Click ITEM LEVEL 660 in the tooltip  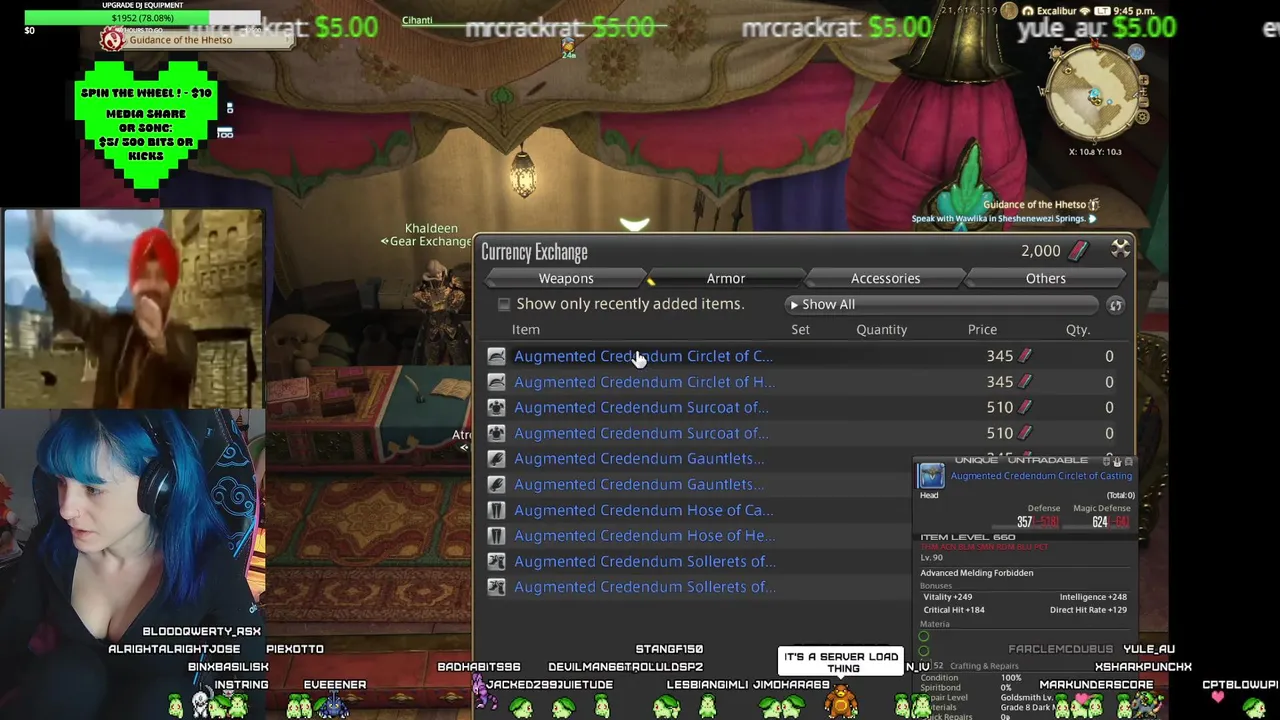968,537
